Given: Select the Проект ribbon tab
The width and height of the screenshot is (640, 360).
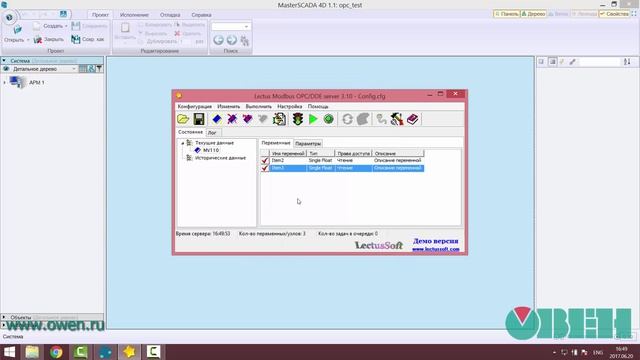Looking at the screenshot, I should [x=100, y=15].
